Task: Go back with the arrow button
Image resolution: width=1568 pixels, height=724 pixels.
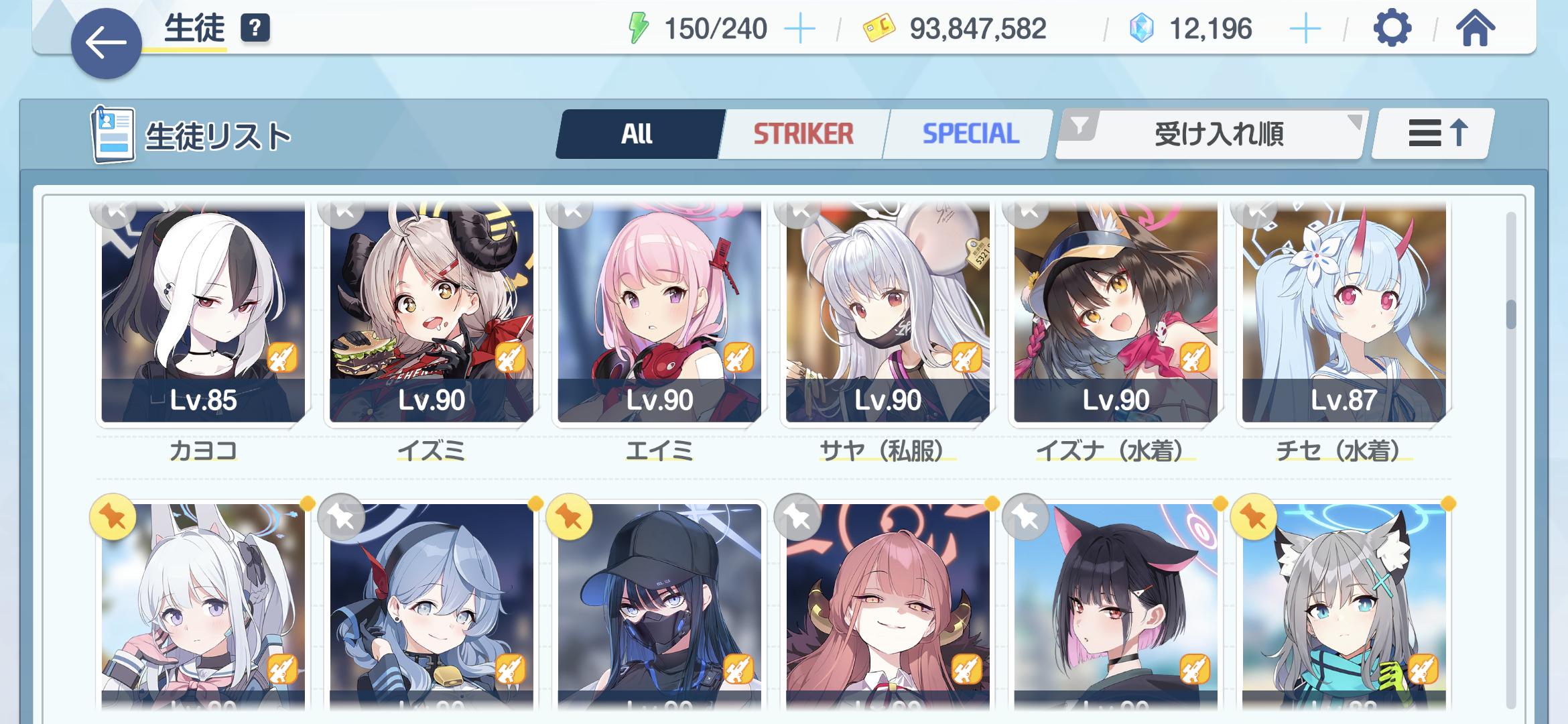Action: [x=106, y=43]
